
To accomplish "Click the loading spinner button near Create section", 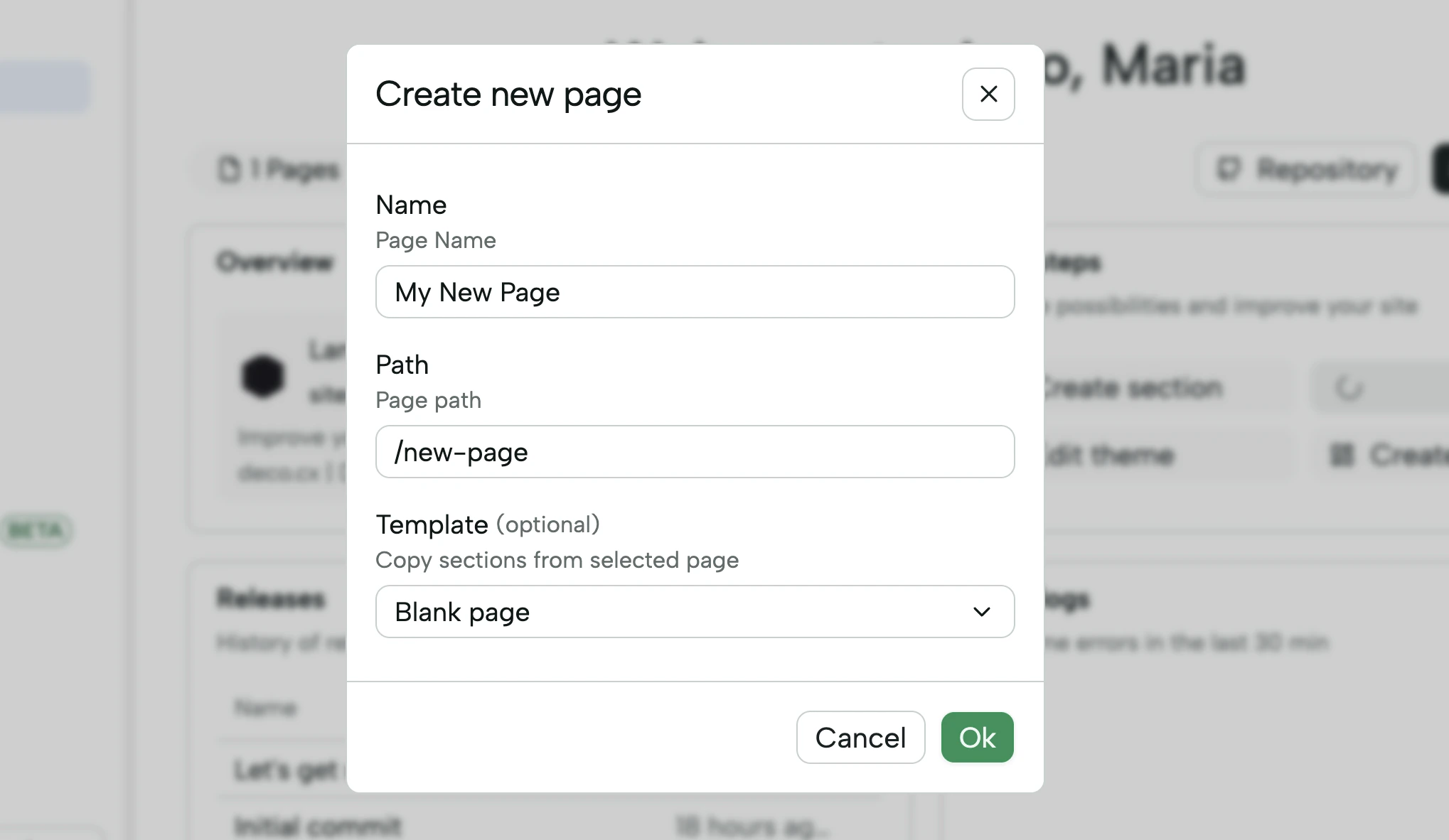I will coord(1349,388).
